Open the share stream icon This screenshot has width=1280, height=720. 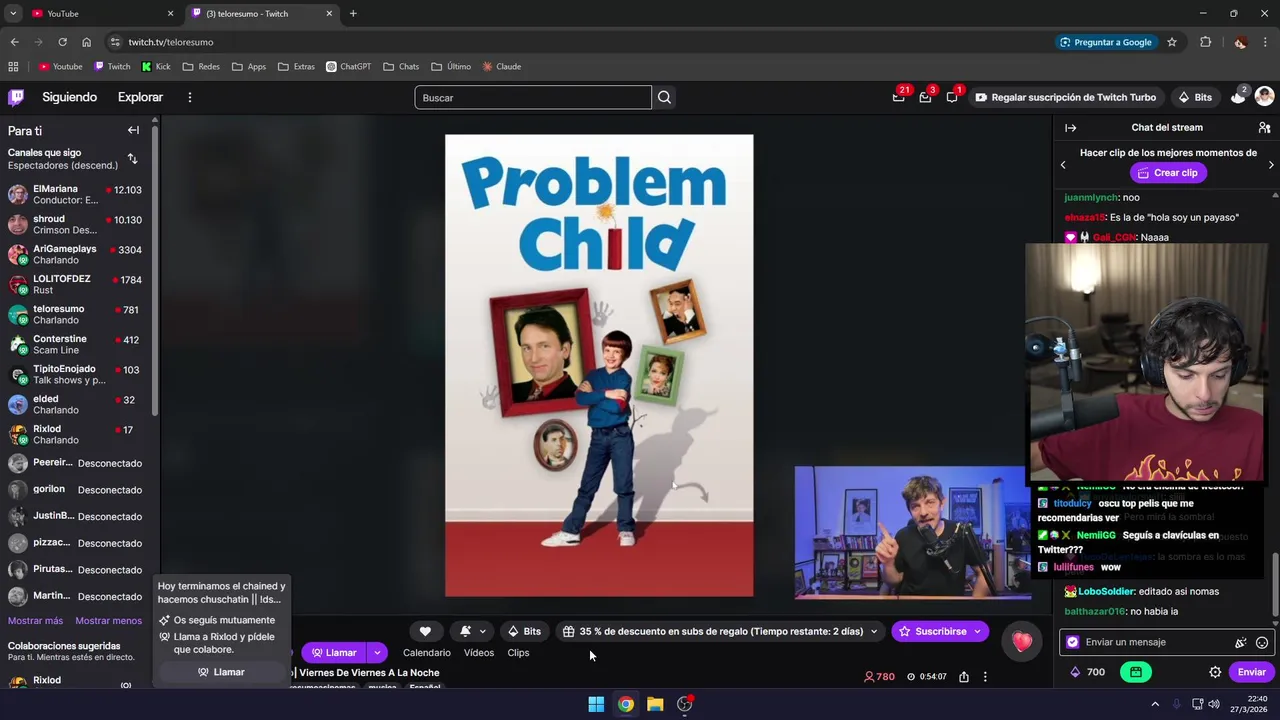coord(963,677)
